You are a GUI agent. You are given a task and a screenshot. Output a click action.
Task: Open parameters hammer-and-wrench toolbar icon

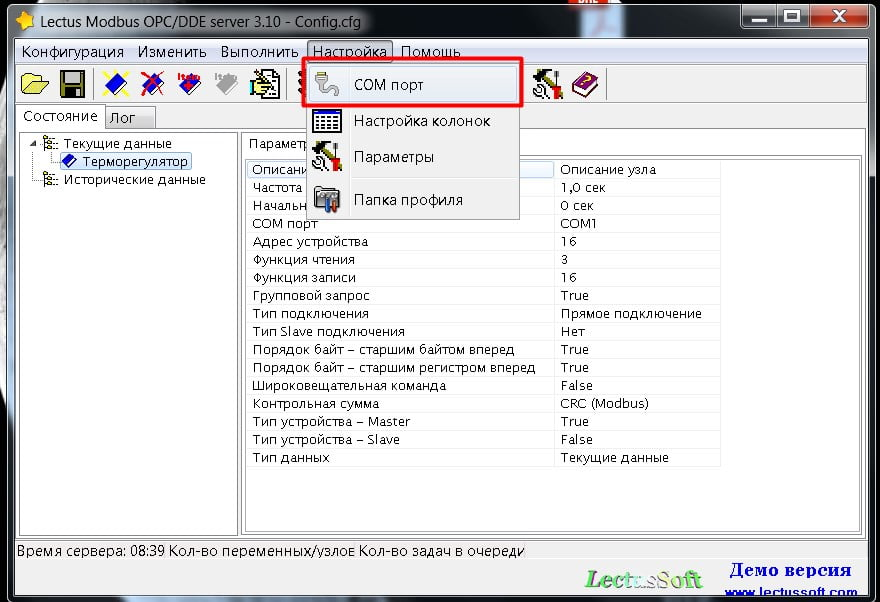point(547,84)
